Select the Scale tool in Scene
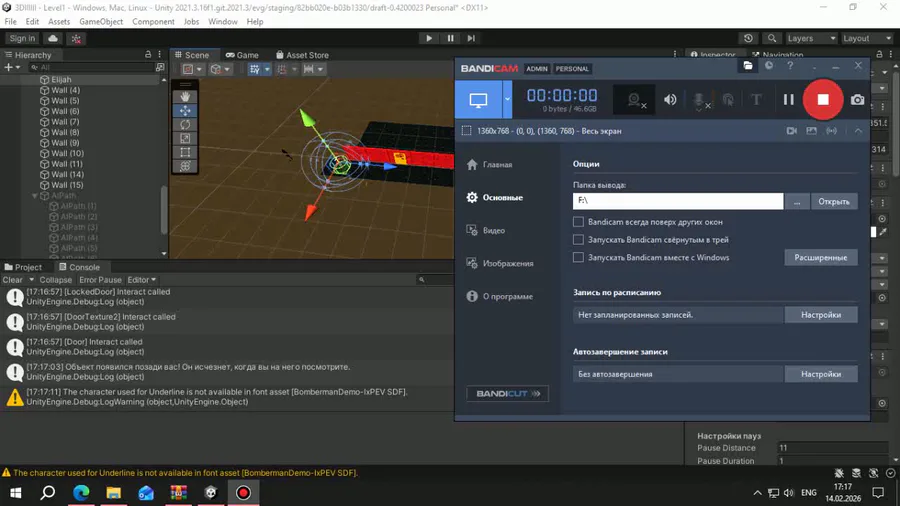The width and height of the screenshot is (900, 506). [185, 138]
